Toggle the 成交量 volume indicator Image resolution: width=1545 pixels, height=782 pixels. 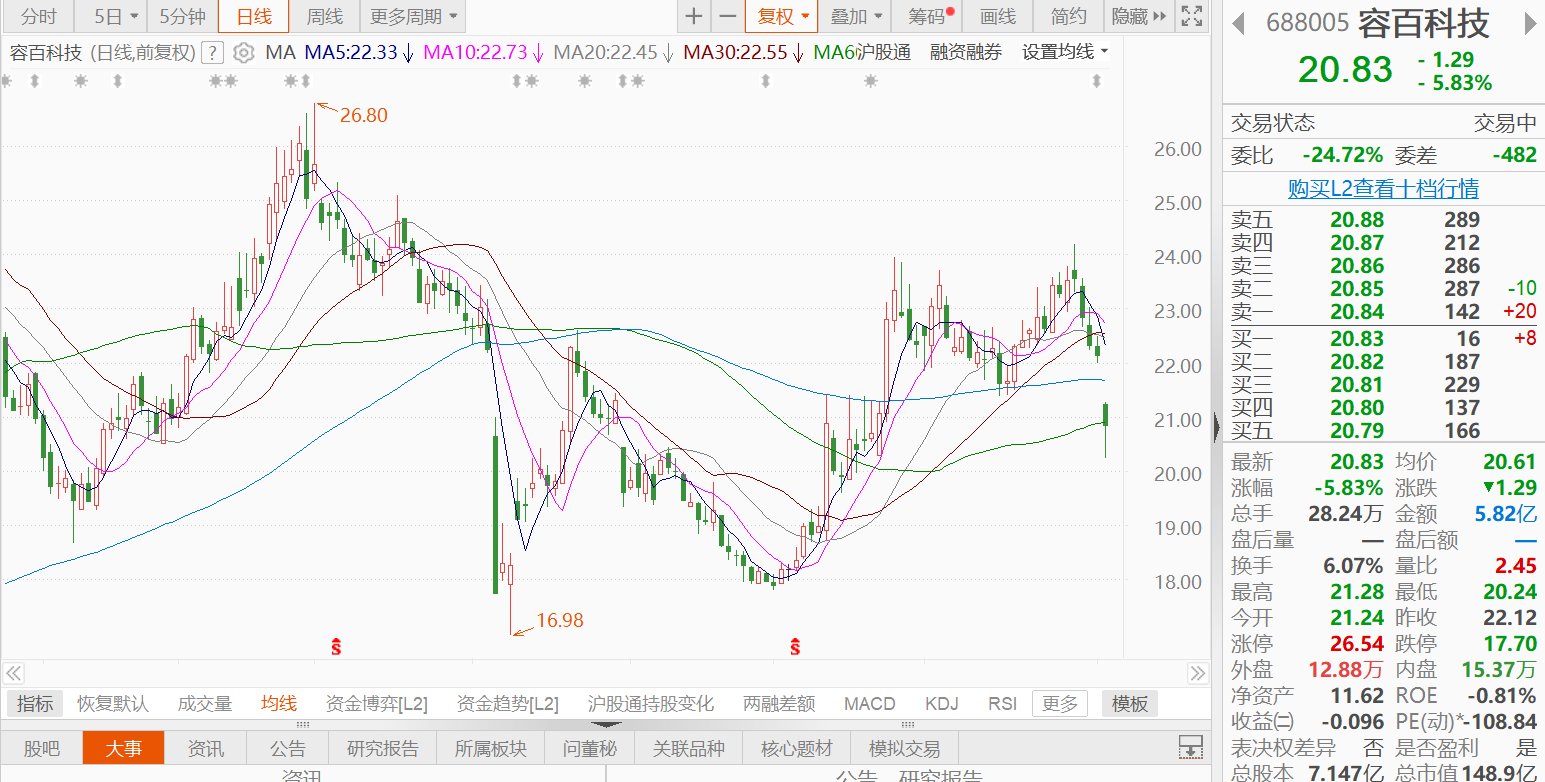coord(205,704)
